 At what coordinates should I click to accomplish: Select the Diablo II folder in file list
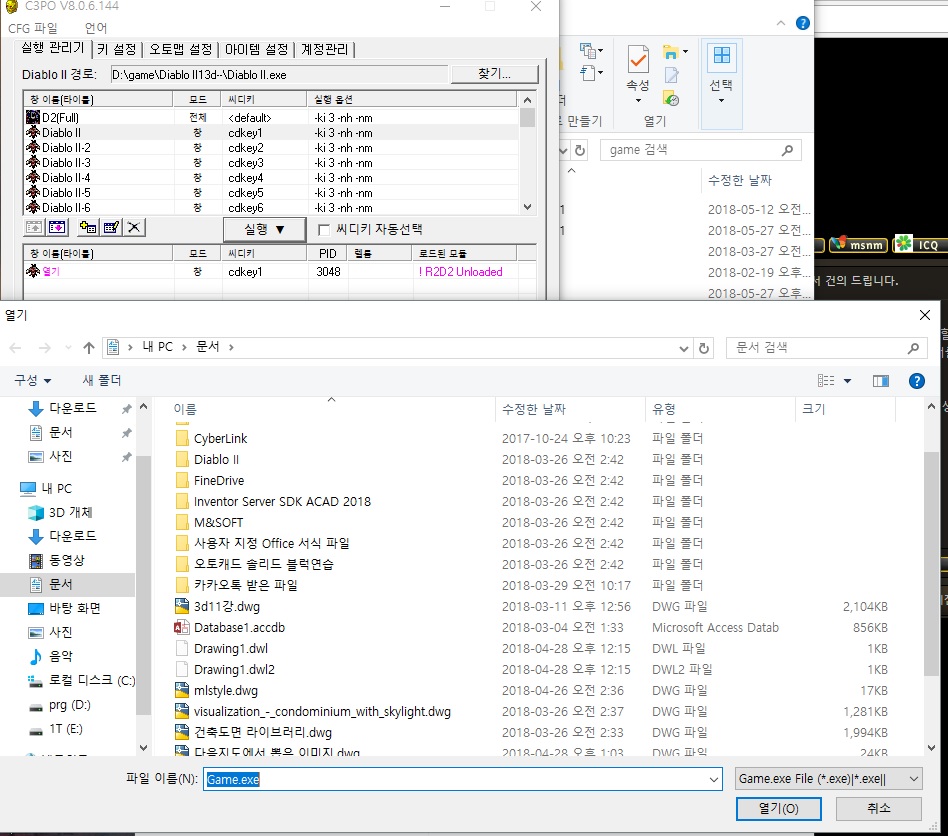tap(216, 459)
